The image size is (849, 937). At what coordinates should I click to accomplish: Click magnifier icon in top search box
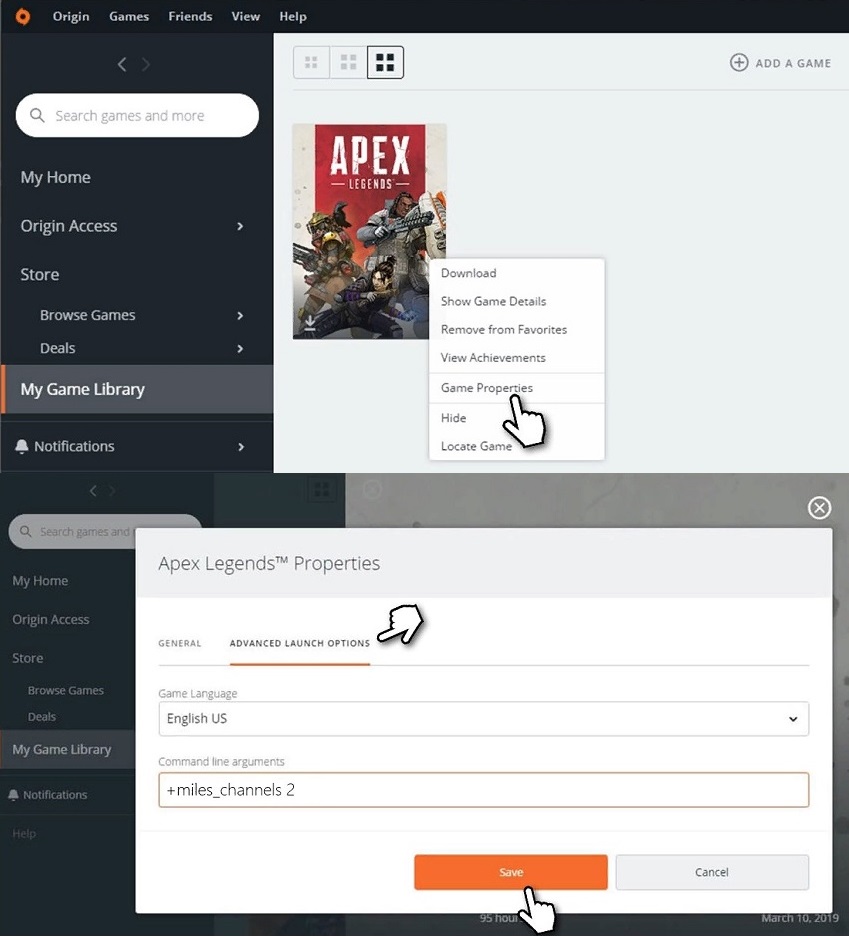[x=37, y=115]
